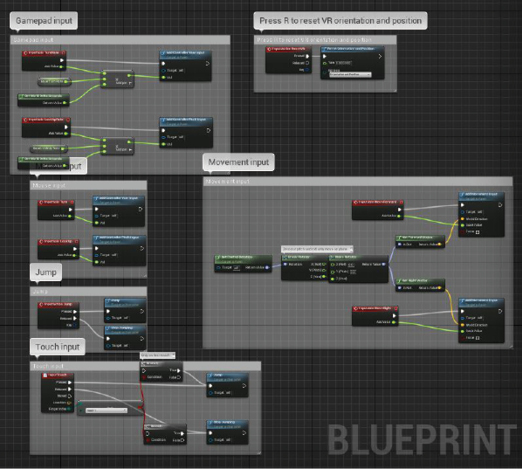
Task: Open the Options dropdown in Reset Orientation node
Action: coord(350,75)
